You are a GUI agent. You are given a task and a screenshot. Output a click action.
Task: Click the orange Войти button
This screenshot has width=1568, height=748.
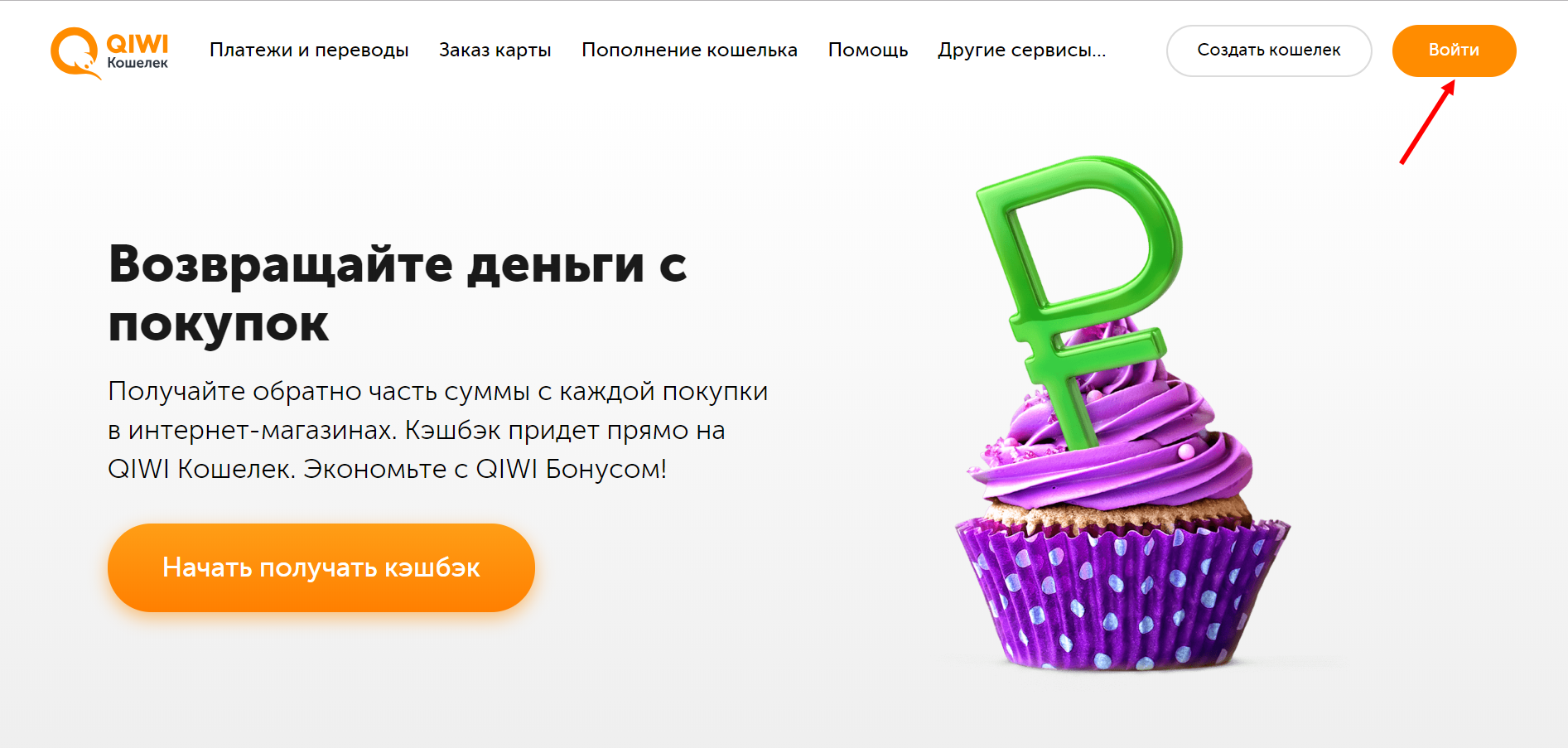pos(1454,51)
